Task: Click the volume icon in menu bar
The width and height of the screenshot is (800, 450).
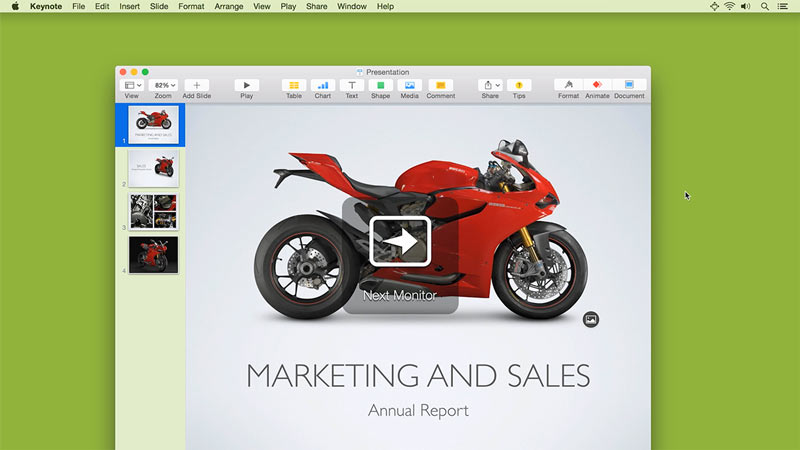Action: [745, 6]
